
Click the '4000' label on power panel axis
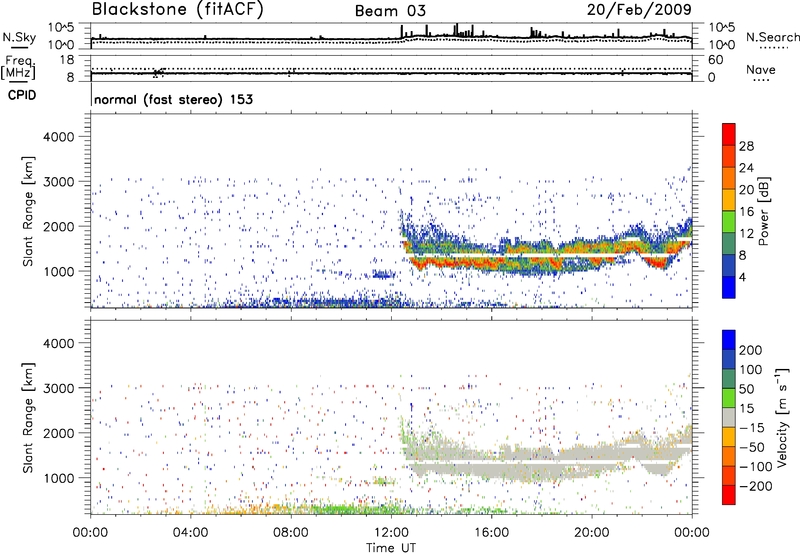click(x=59, y=137)
